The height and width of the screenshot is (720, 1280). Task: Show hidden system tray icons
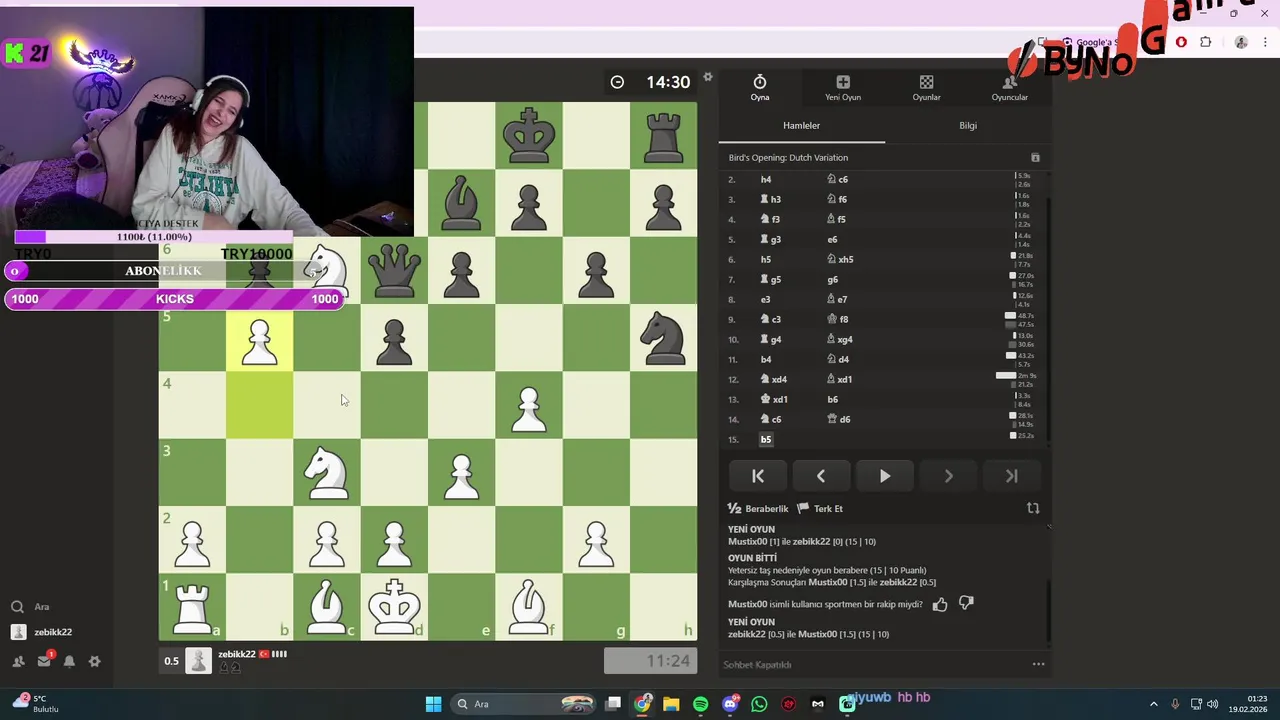[x=1153, y=704]
